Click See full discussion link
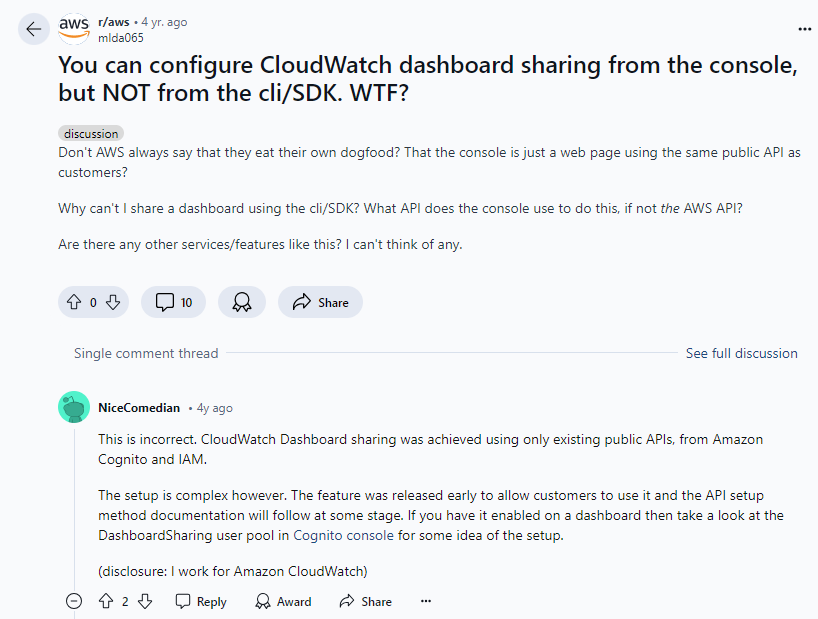This screenshot has width=818, height=619. [741, 353]
